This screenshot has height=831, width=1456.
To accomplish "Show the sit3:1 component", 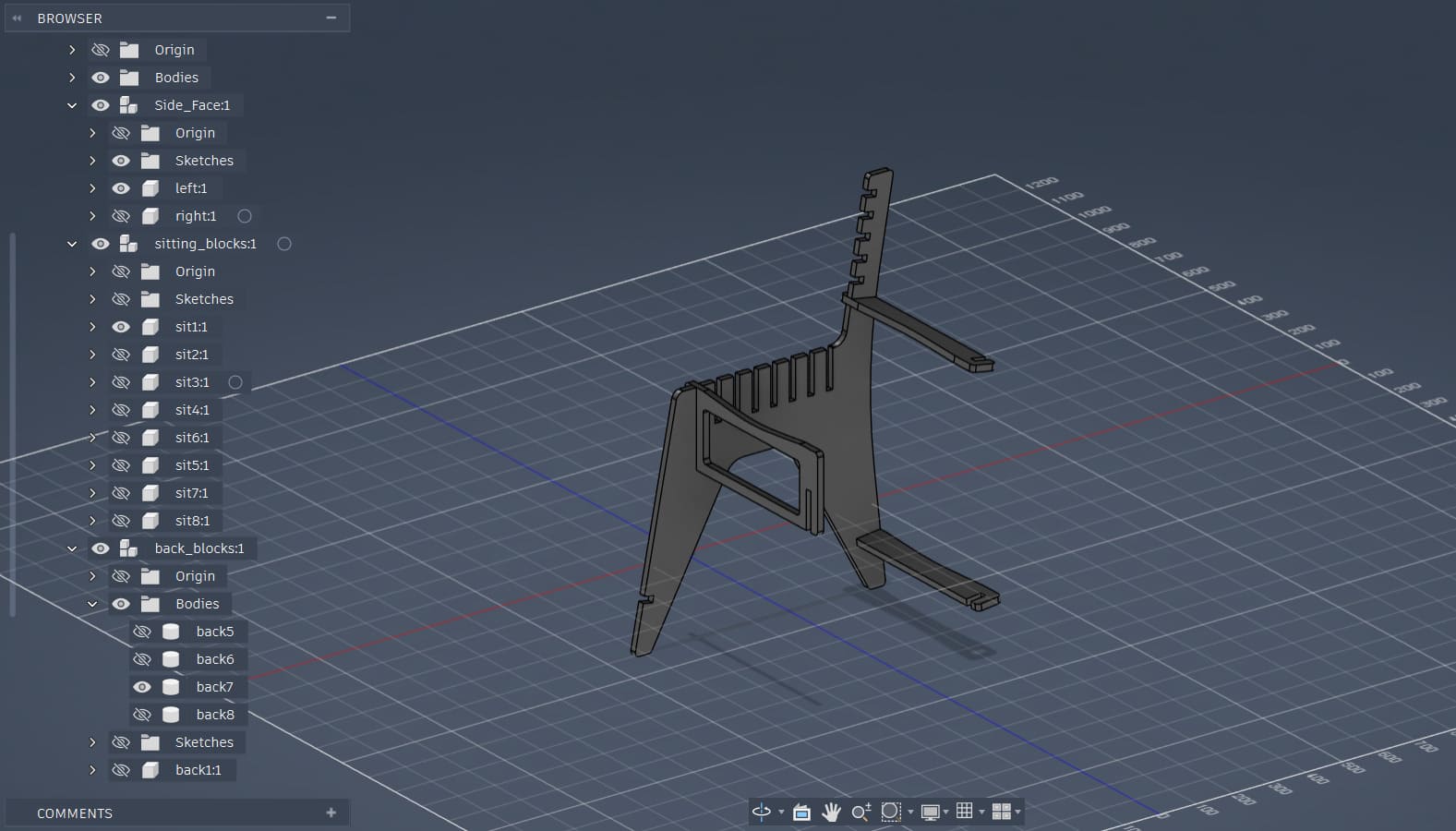I will pyautogui.click(x=121, y=382).
